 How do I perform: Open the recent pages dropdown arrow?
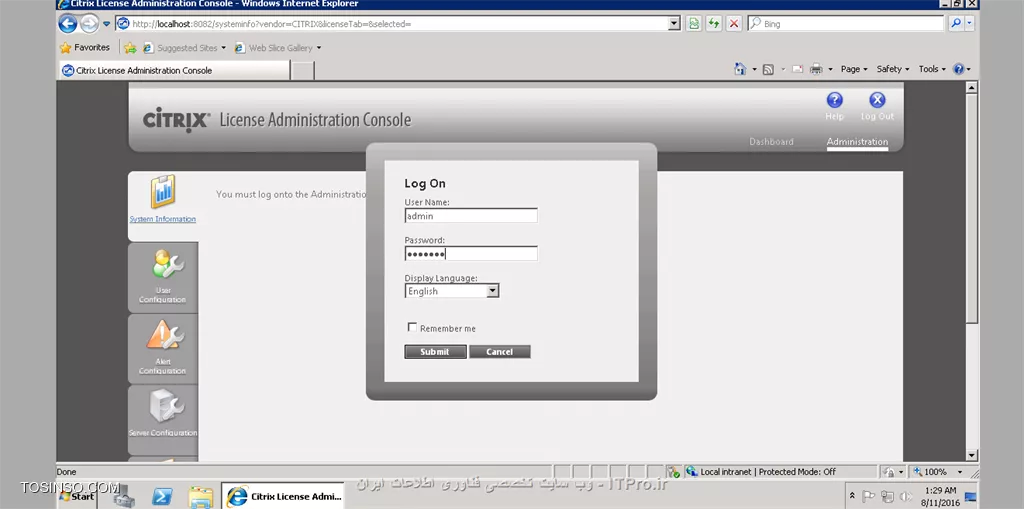pos(106,24)
